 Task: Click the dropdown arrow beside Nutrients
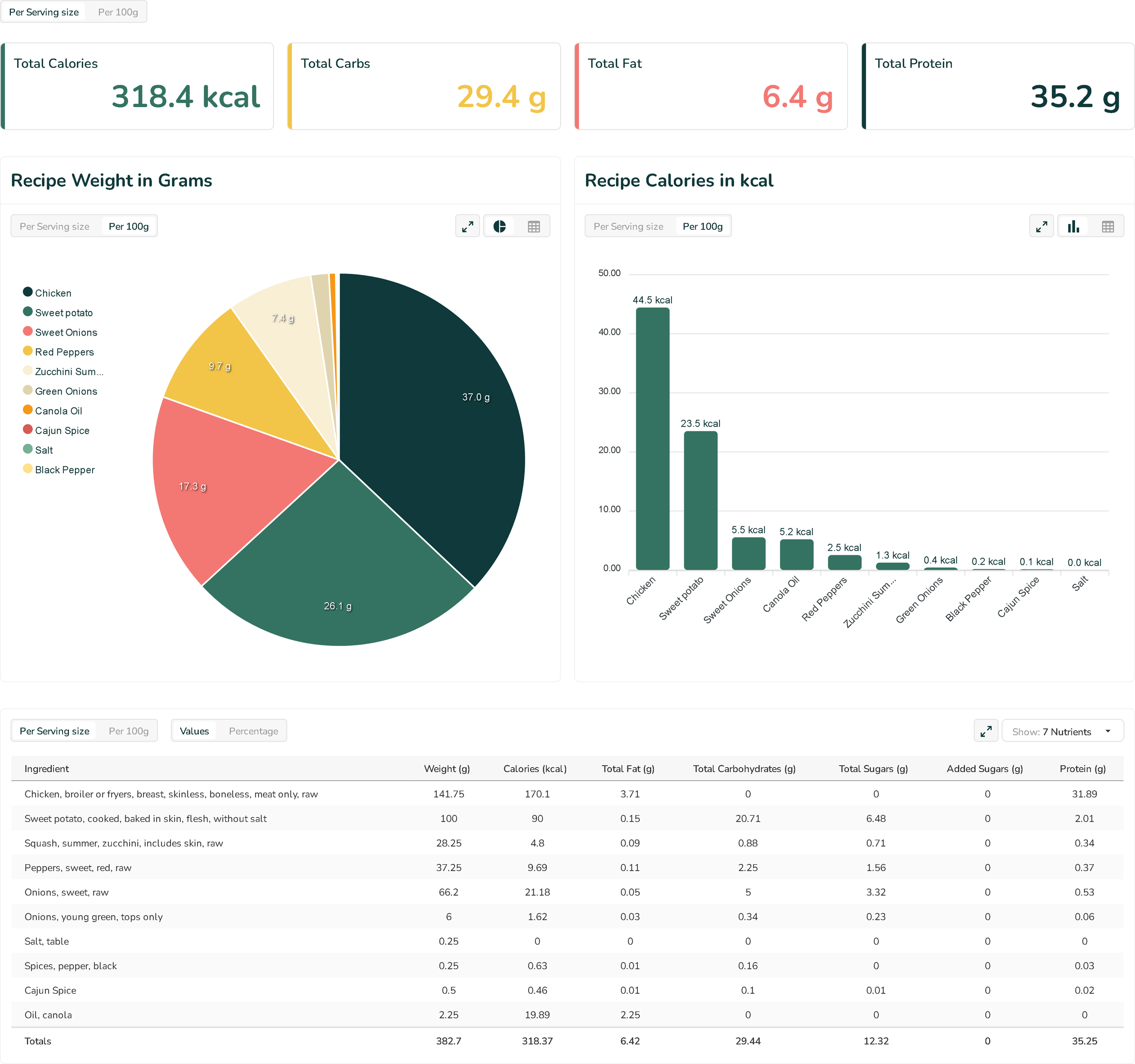point(1108,732)
